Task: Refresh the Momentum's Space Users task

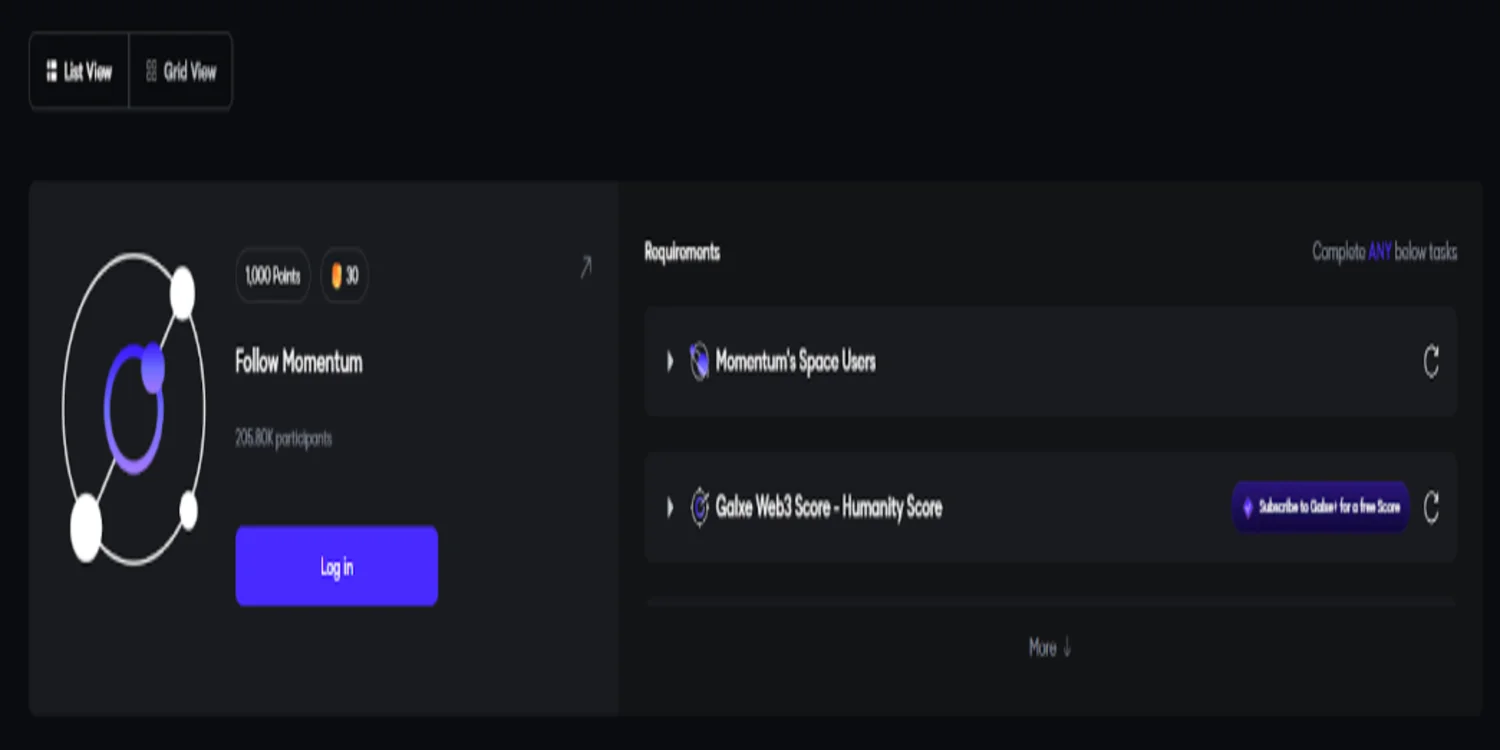Action: 1431,361
